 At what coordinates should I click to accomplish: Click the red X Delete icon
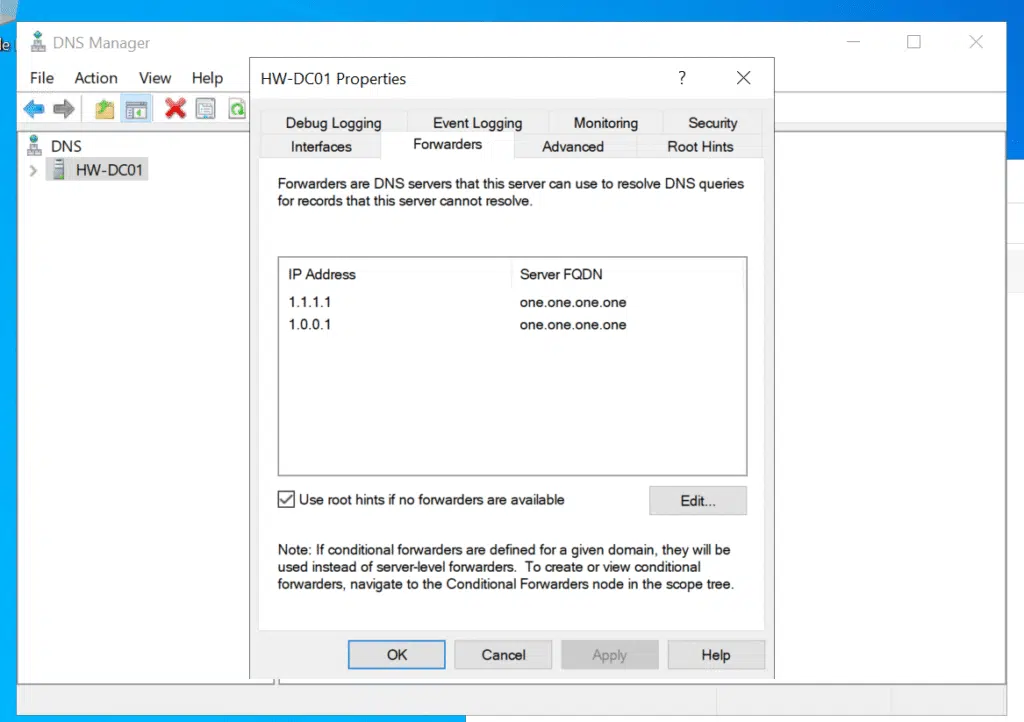click(x=176, y=108)
